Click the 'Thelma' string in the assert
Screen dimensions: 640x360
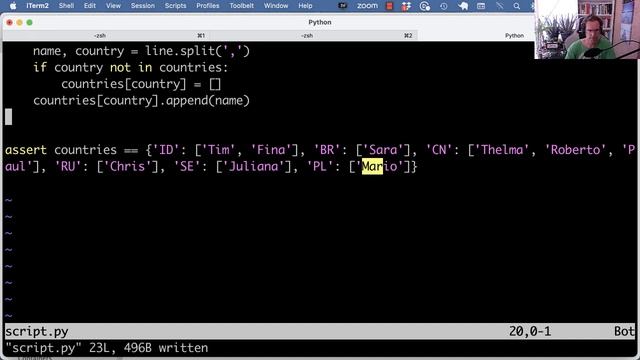502,150
